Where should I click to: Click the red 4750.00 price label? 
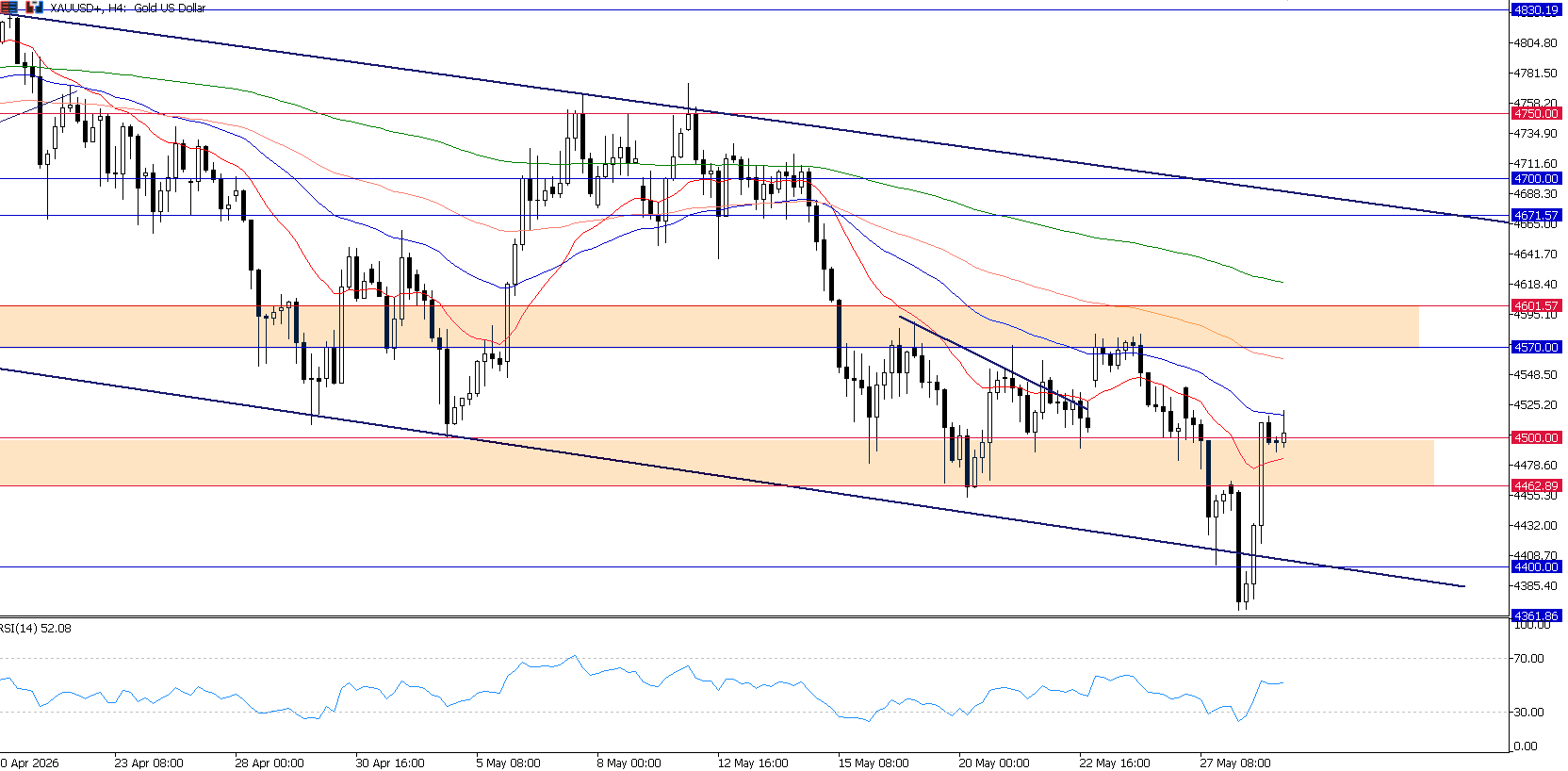(1535, 114)
